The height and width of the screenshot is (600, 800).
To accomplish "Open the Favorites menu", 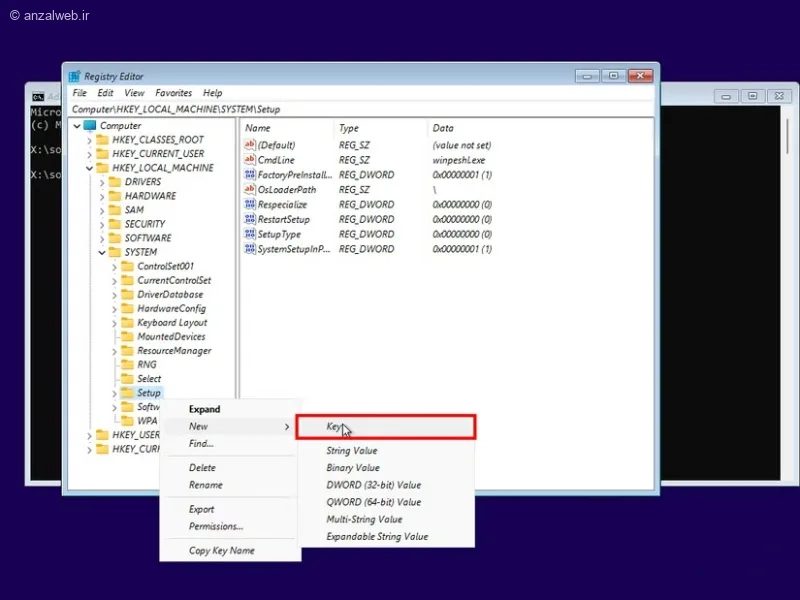I will pyautogui.click(x=173, y=93).
